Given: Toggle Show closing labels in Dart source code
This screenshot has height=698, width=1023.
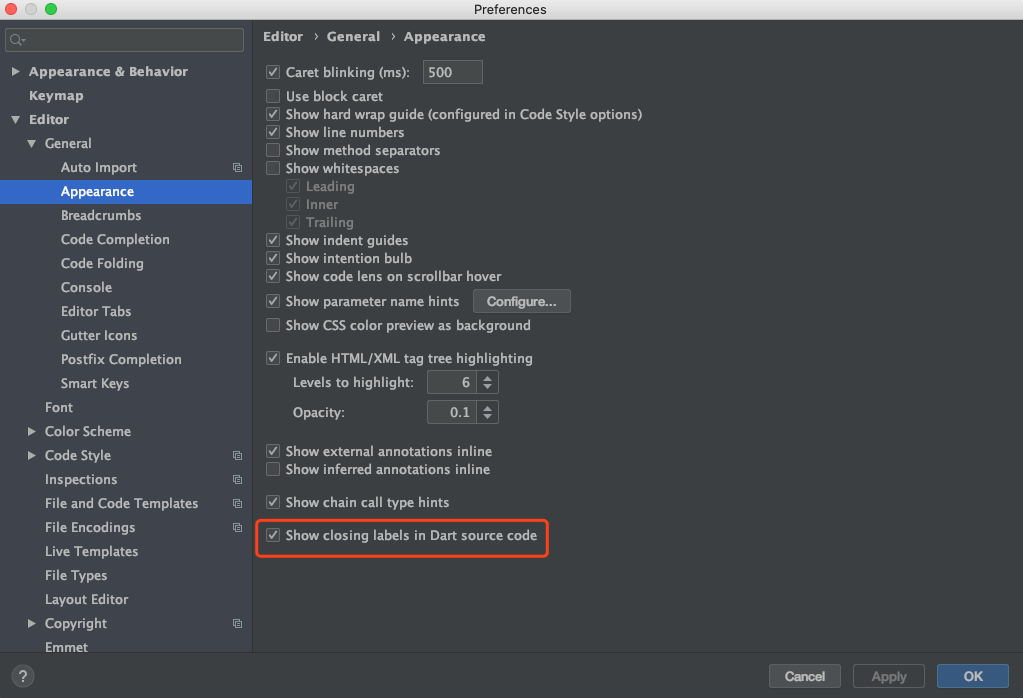Looking at the screenshot, I should pyautogui.click(x=273, y=536).
